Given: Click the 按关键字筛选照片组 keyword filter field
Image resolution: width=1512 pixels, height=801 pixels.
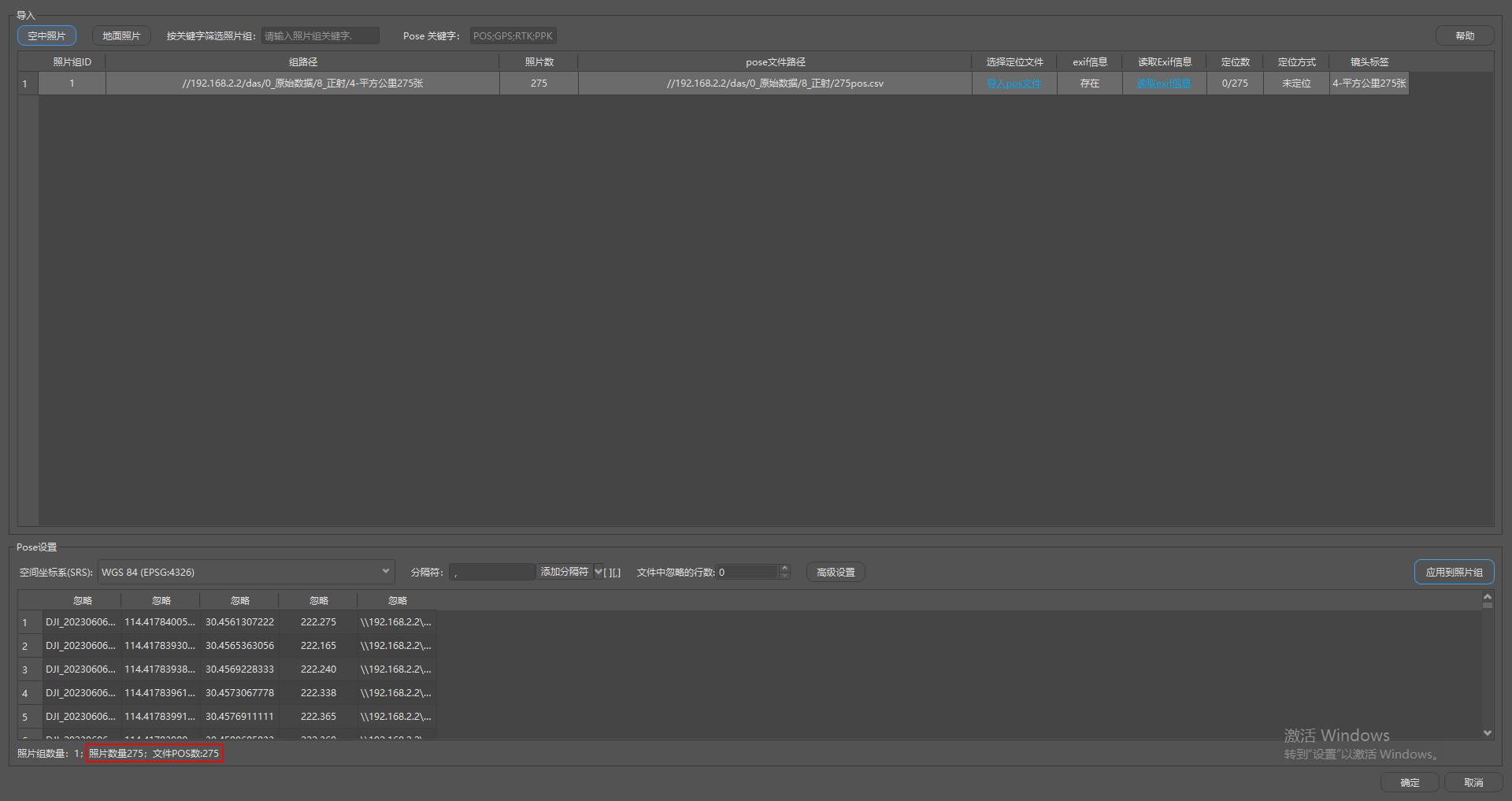Looking at the screenshot, I should [x=321, y=35].
